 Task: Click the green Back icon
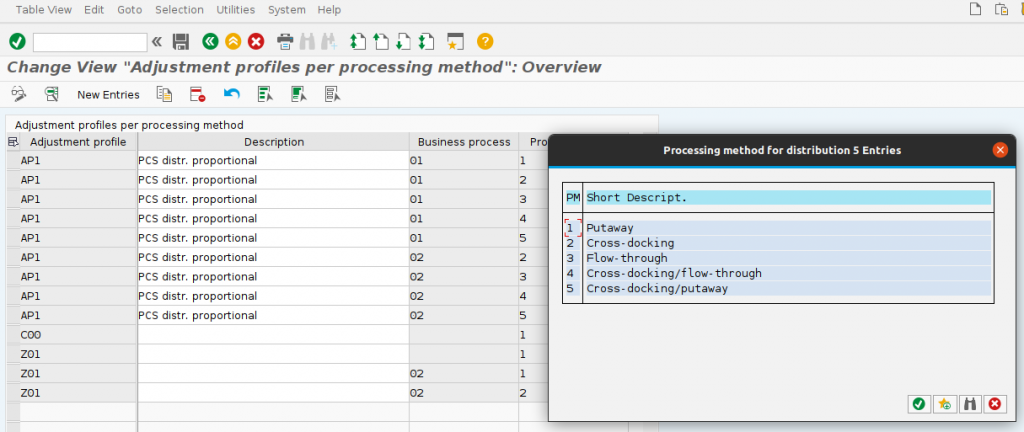(210, 42)
